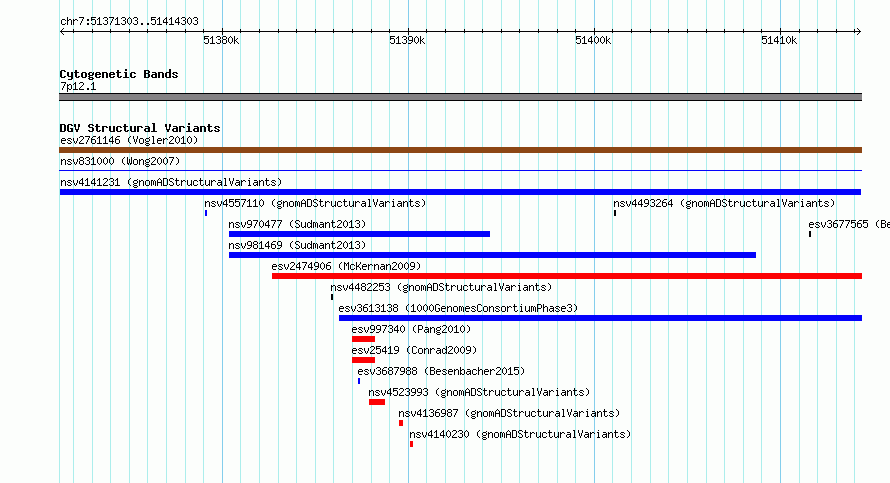Viewport: 890px width, 483px height.
Task: Click the Cytogenetic Bands track title
Action: click(x=119, y=74)
